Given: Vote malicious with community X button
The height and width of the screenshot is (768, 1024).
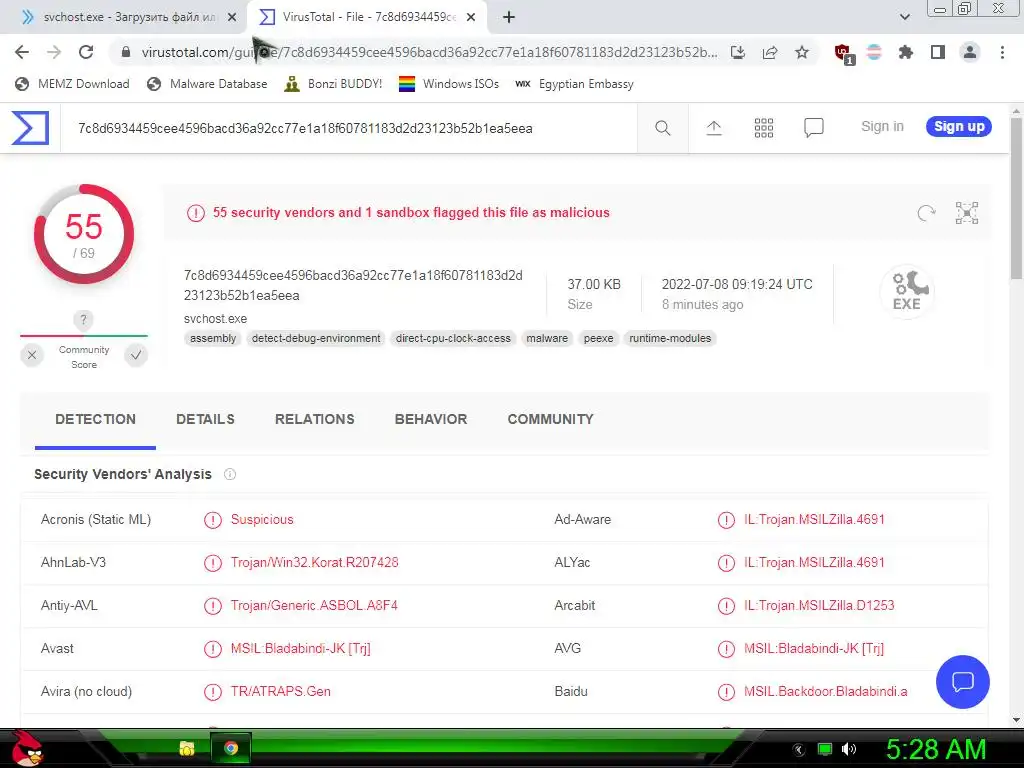Looking at the screenshot, I should coord(31,355).
